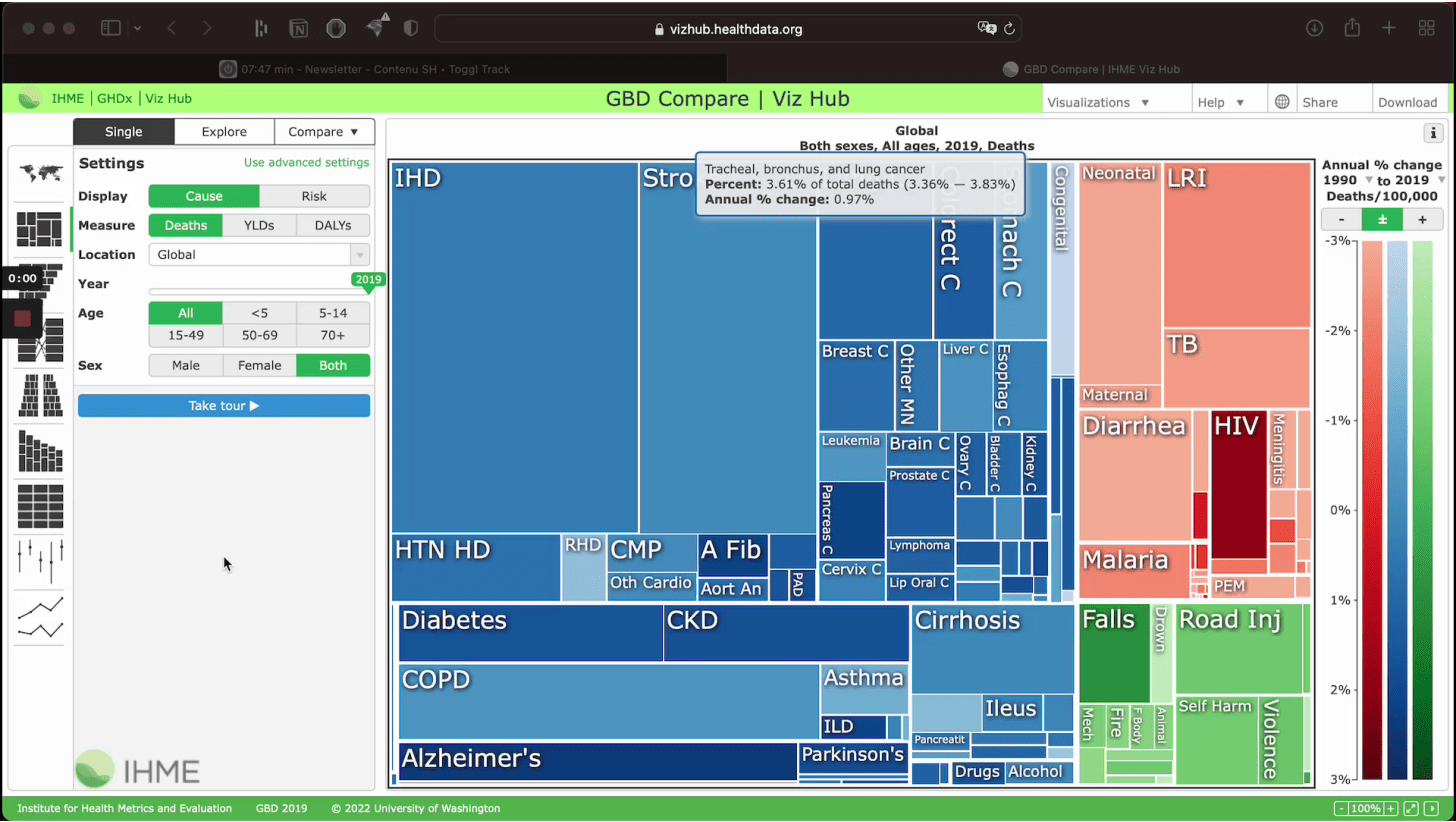Open the language globe icon
This screenshot has height=822, width=1456.
(1282, 102)
